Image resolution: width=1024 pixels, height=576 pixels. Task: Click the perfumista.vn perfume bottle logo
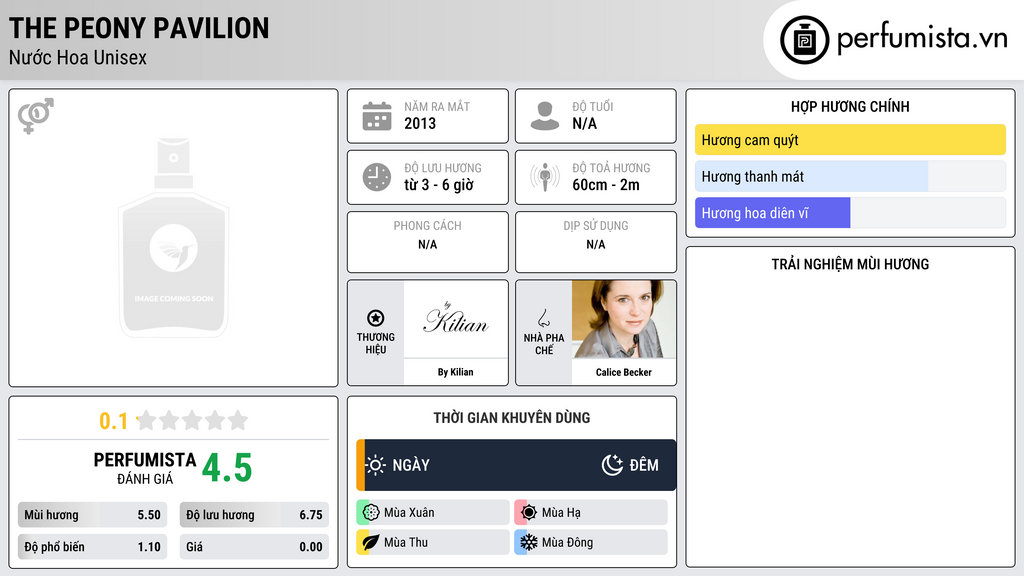pyautogui.click(x=804, y=40)
